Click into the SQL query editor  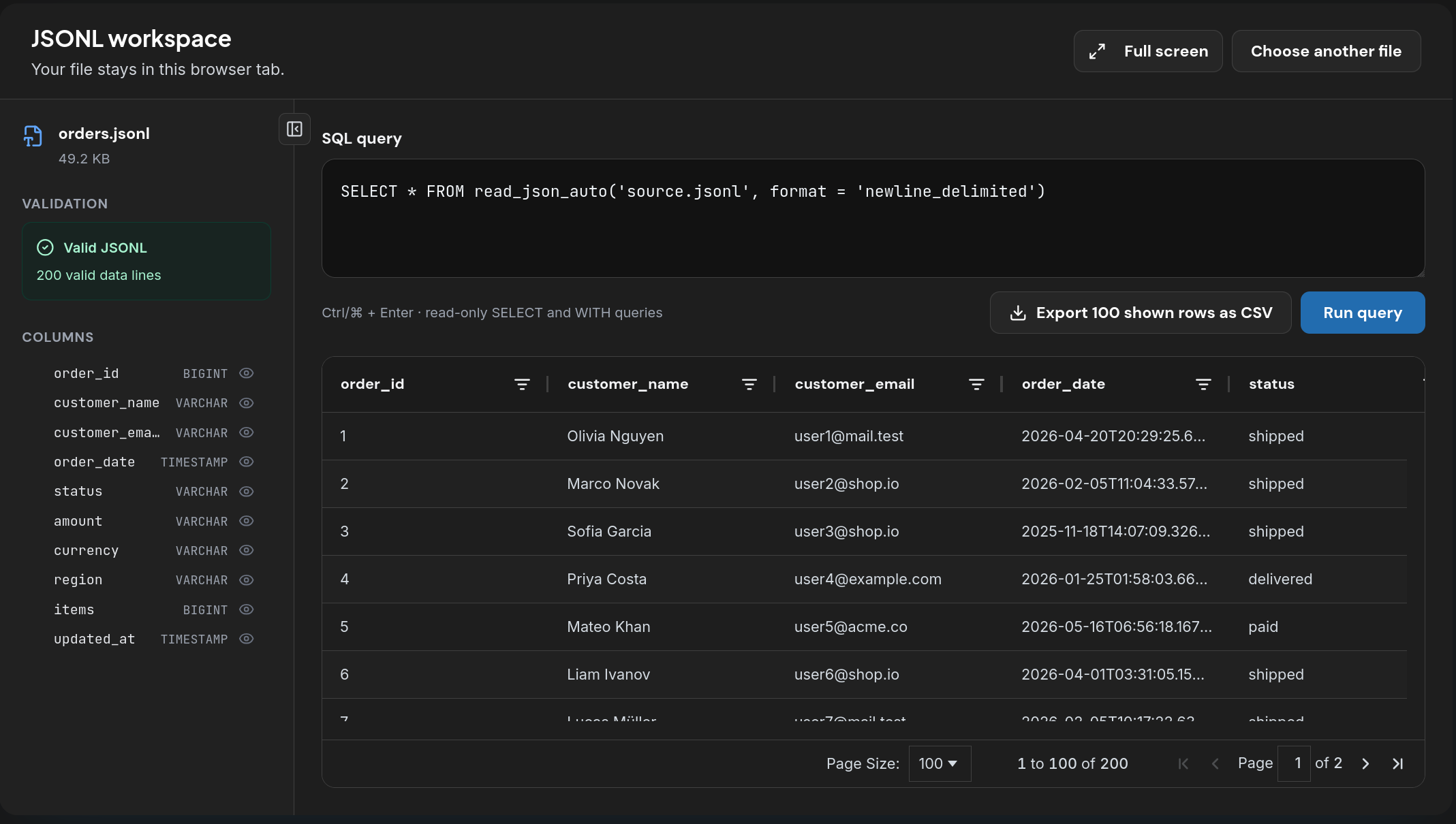point(873,218)
